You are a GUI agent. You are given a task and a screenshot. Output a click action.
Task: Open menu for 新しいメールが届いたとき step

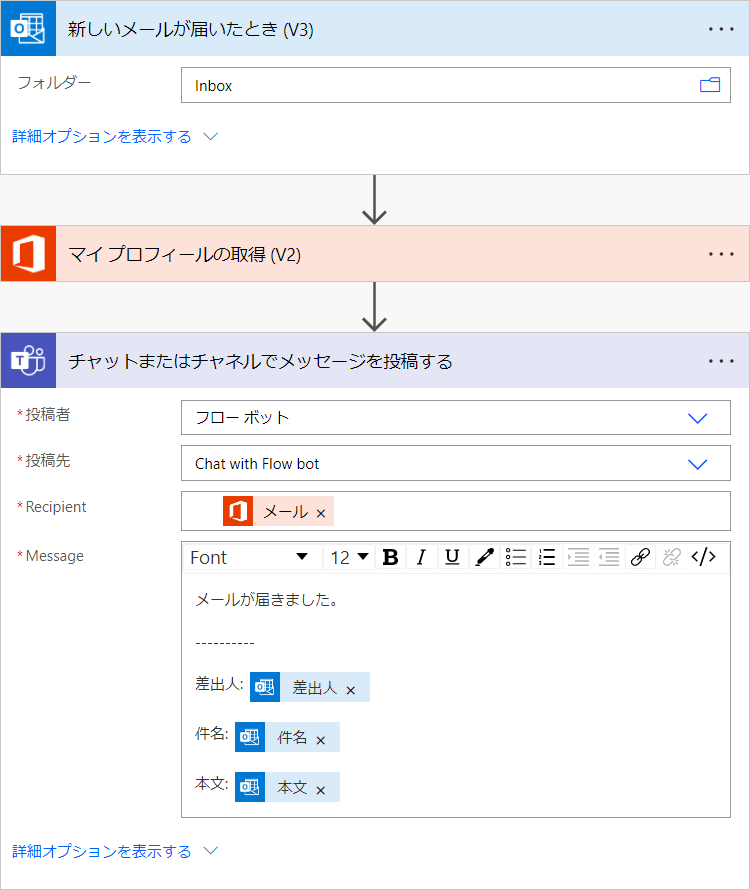pyautogui.click(x=721, y=29)
